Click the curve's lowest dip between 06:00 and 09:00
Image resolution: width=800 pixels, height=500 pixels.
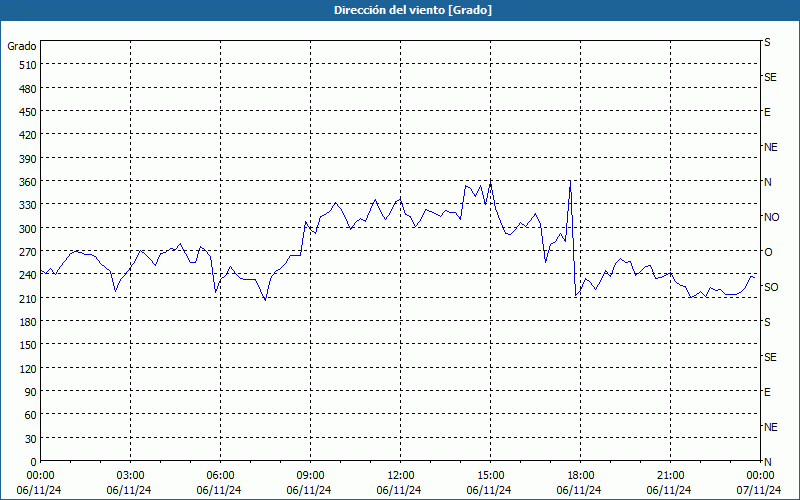click(265, 299)
